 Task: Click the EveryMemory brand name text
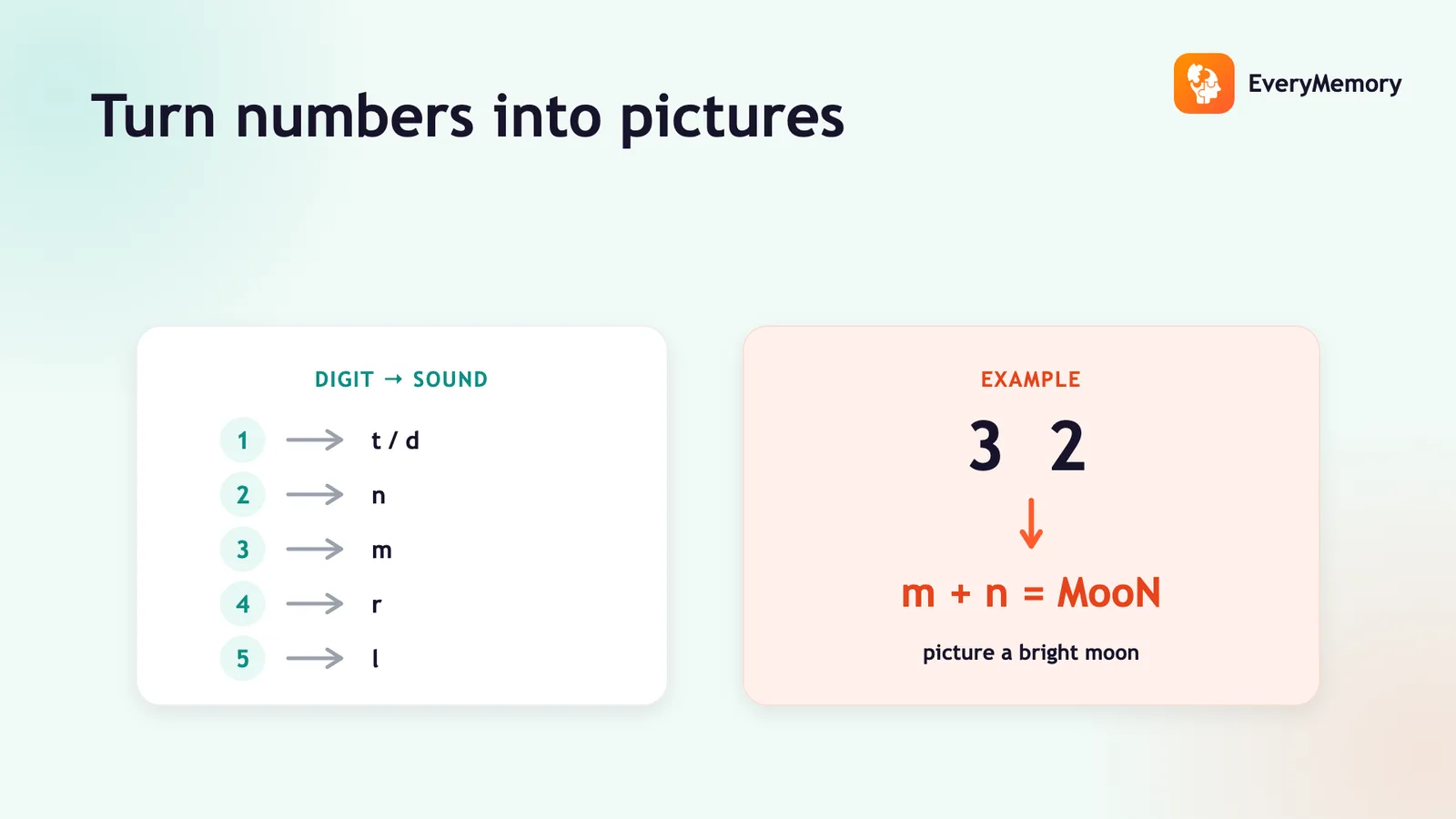pyautogui.click(x=1325, y=84)
